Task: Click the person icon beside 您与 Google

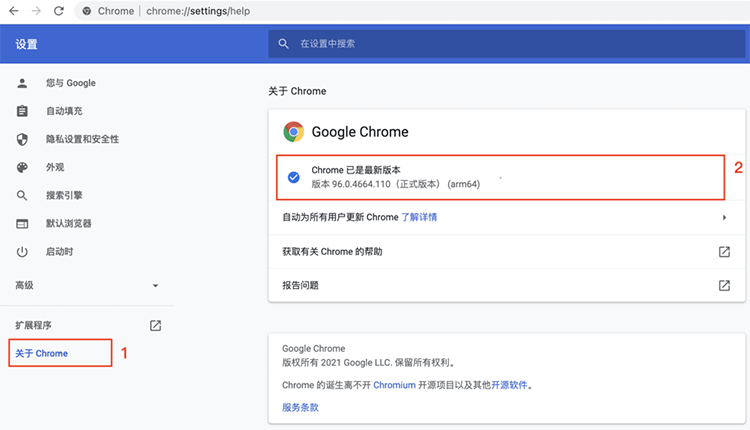Action: click(x=22, y=83)
